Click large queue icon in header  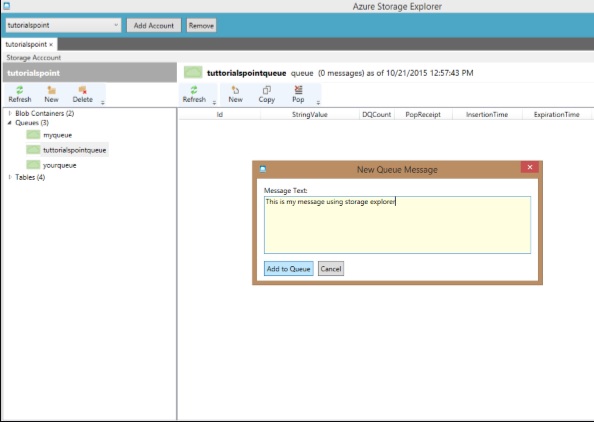pyautogui.click(x=193, y=72)
